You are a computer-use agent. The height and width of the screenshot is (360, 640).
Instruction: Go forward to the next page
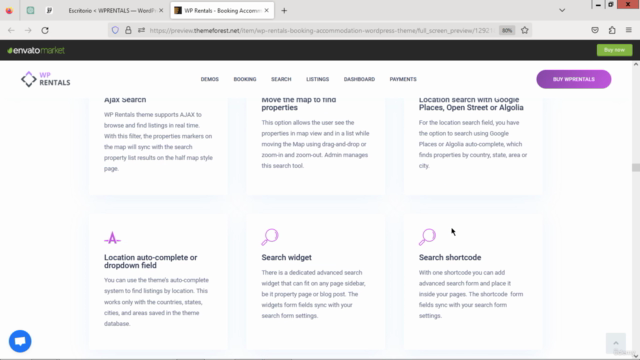click(x=28, y=30)
